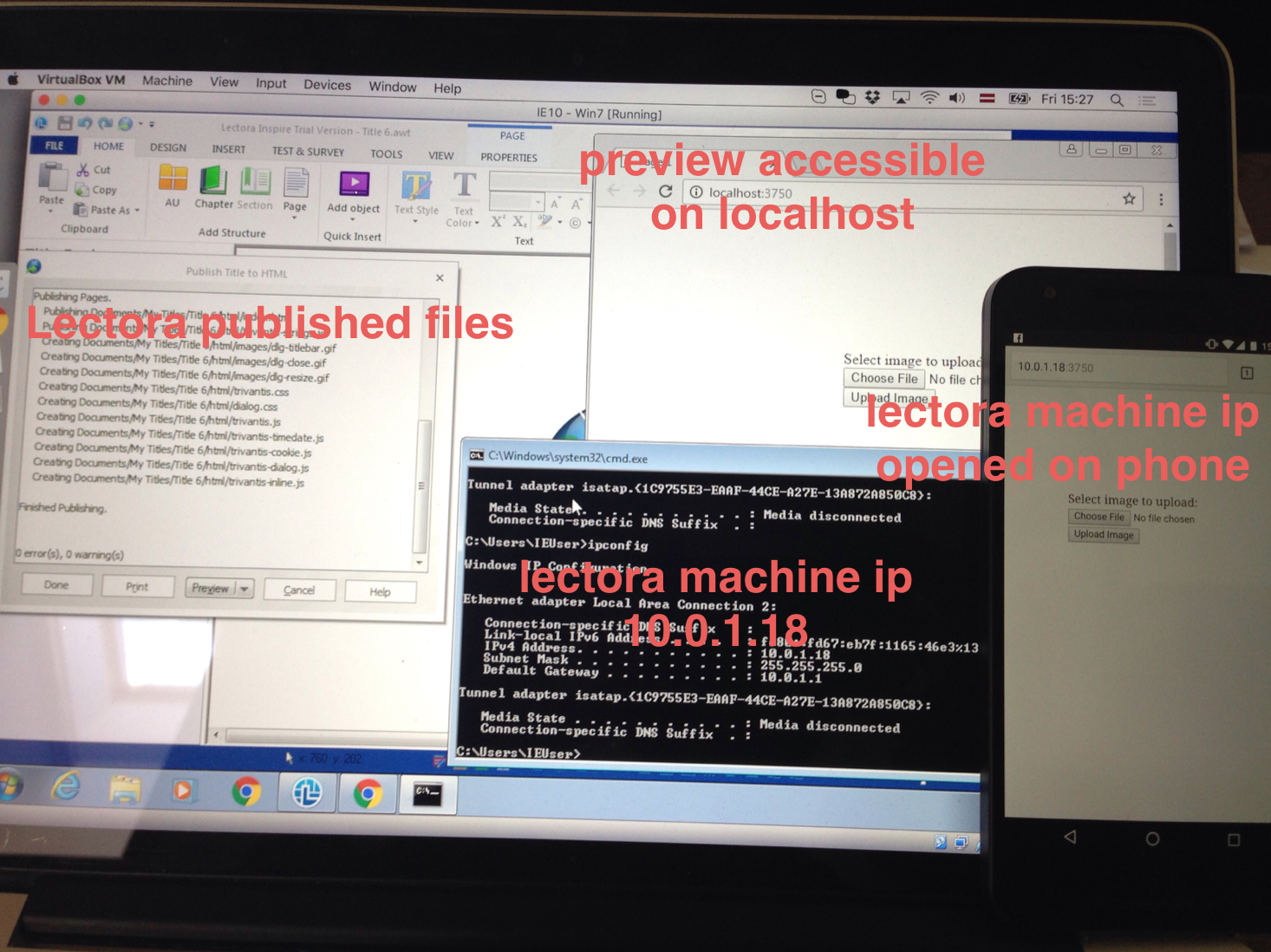Click the localhost:3750 address bar
The width and height of the screenshot is (1271, 952).
click(911, 195)
